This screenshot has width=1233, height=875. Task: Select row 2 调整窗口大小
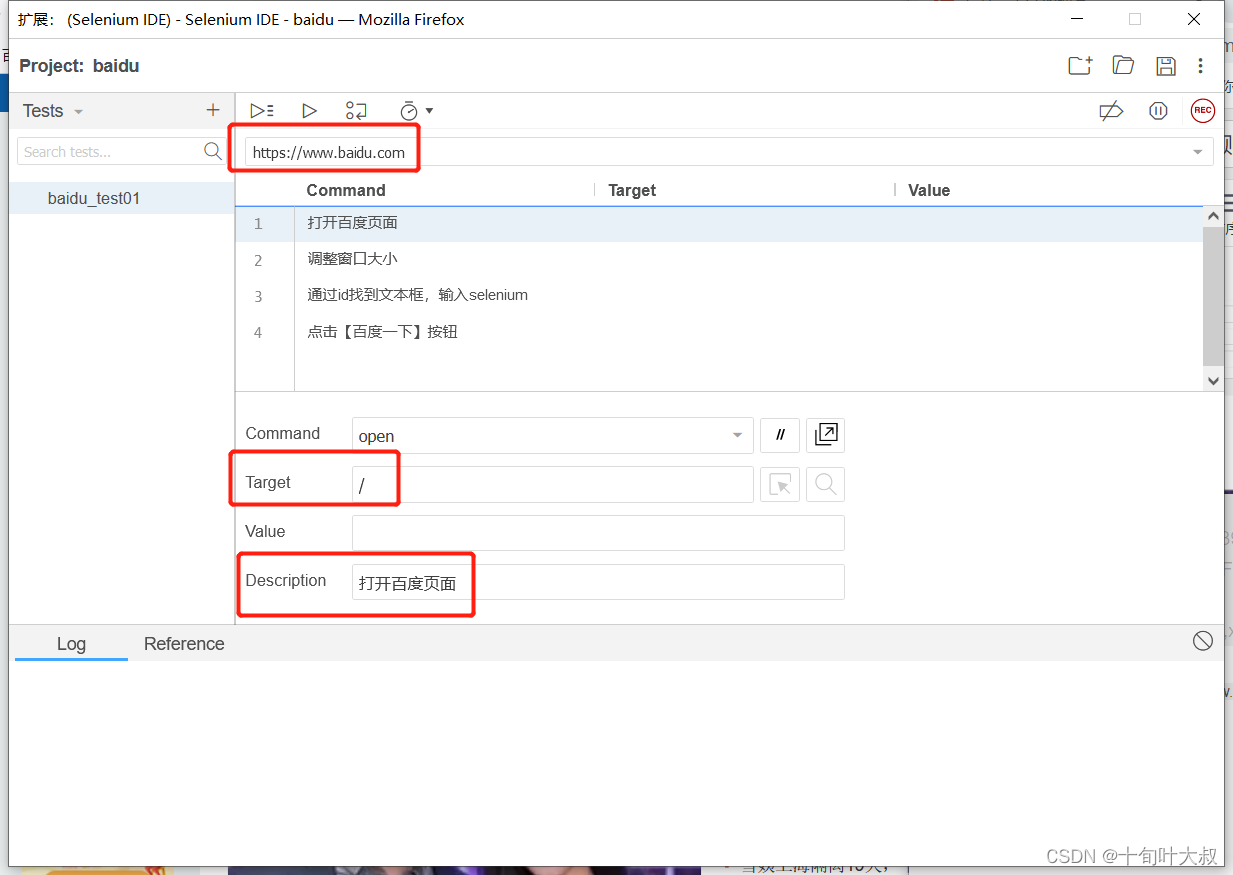[x=719, y=259]
